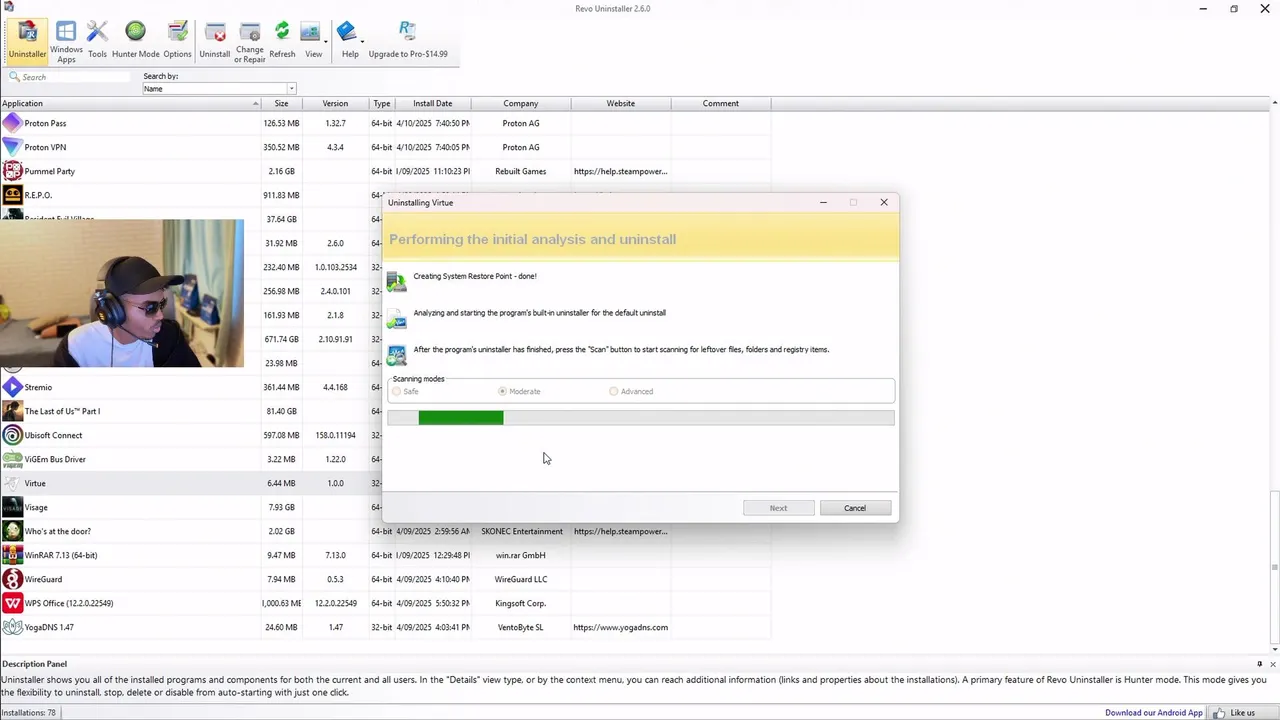1280x720 pixels.
Task: Sort by the Type column header
Action: pos(382,103)
